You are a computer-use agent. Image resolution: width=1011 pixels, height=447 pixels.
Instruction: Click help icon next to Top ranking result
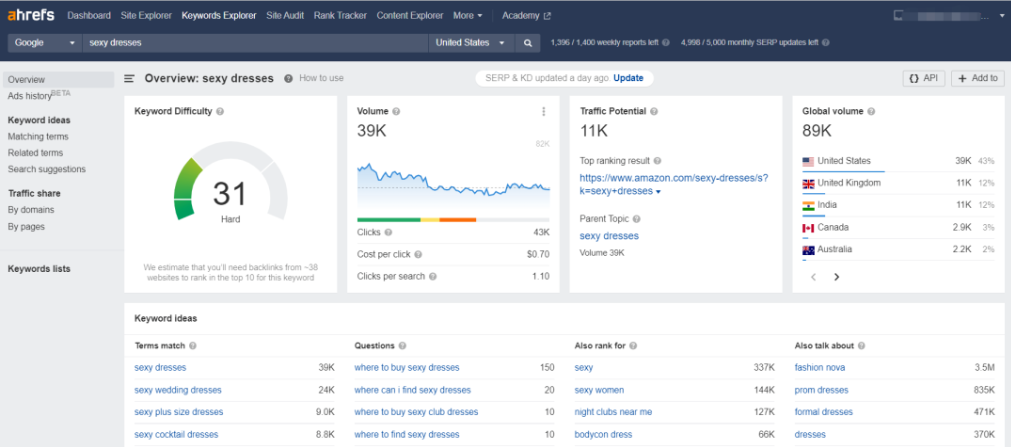pyautogui.click(x=657, y=161)
